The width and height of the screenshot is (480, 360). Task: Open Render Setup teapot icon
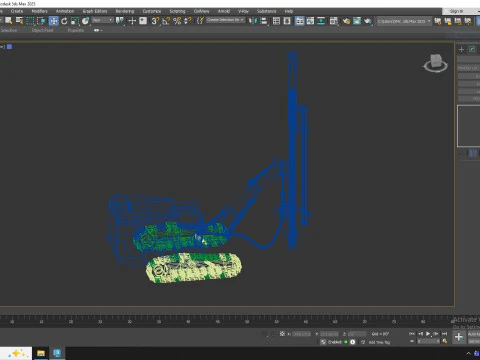tap(346, 21)
